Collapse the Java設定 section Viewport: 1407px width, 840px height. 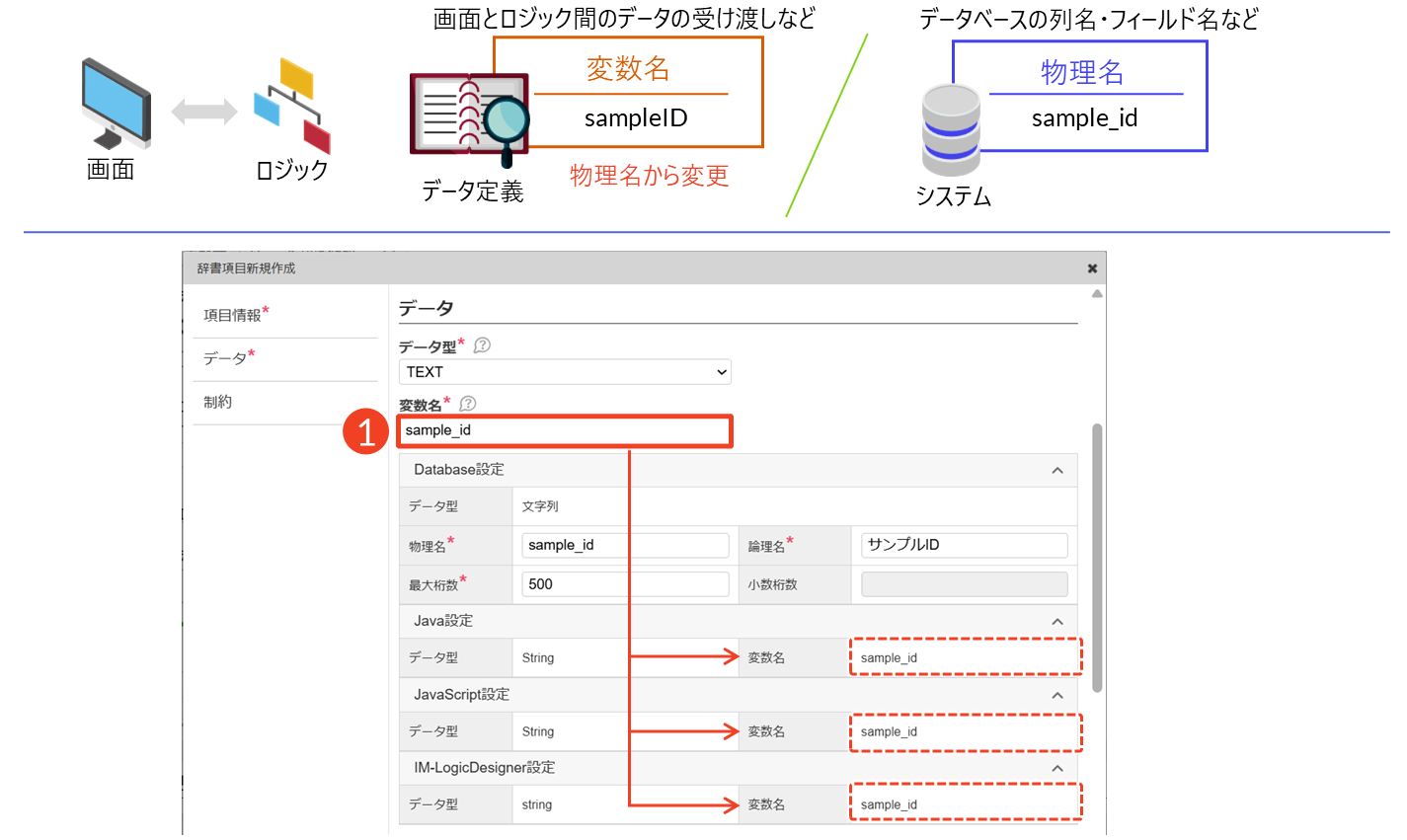(1056, 621)
